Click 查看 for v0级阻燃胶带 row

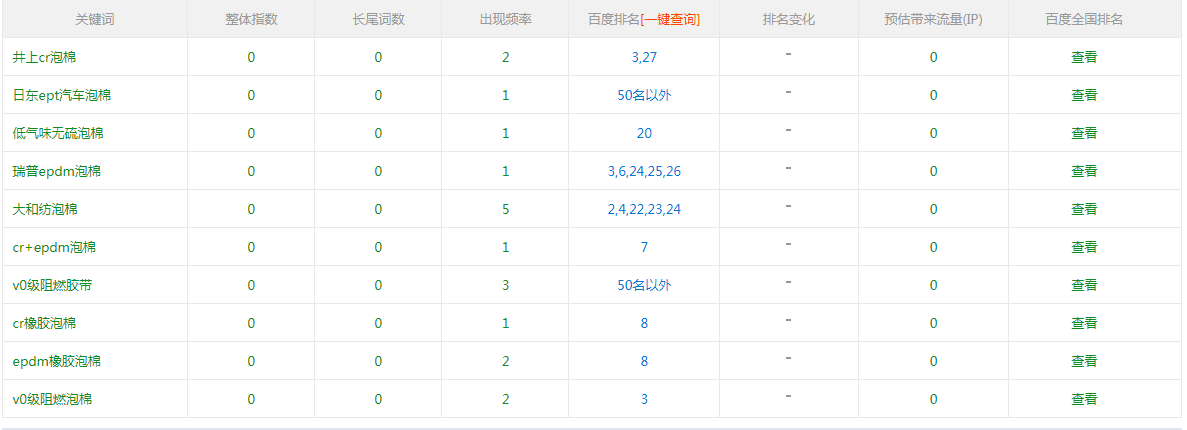[x=1084, y=285]
